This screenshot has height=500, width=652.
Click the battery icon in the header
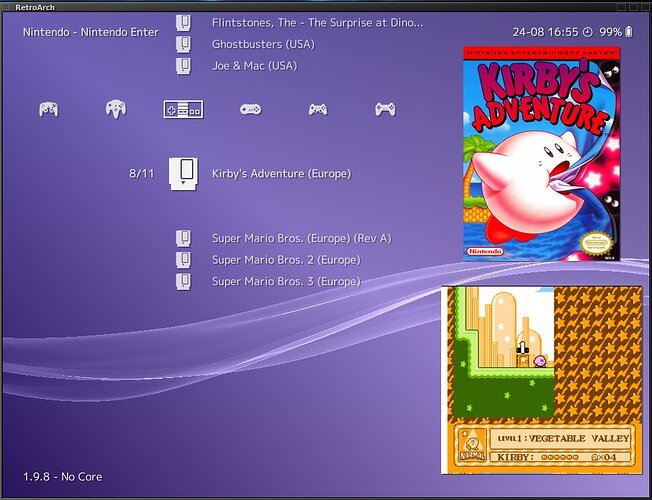629,32
